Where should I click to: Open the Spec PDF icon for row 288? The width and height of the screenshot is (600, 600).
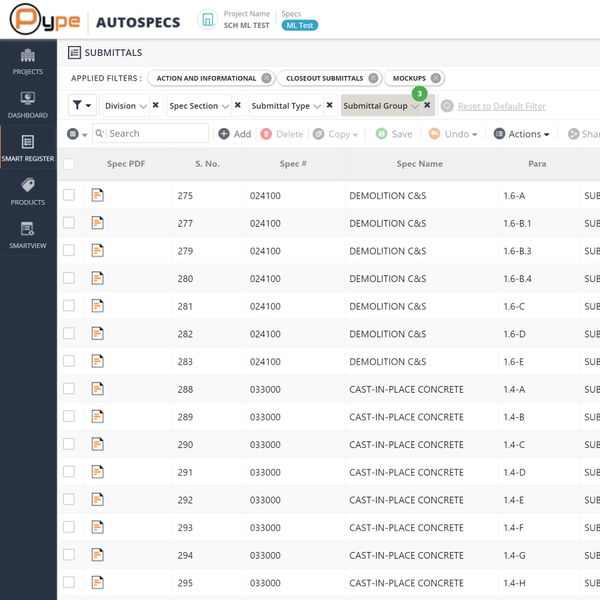pyautogui.click(x=98, y=389)
